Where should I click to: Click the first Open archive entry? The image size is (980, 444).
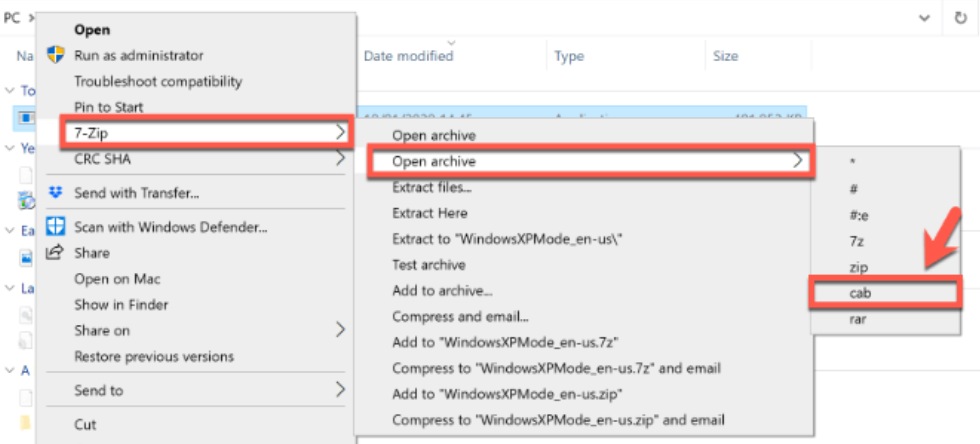click(x=434, y=135)
